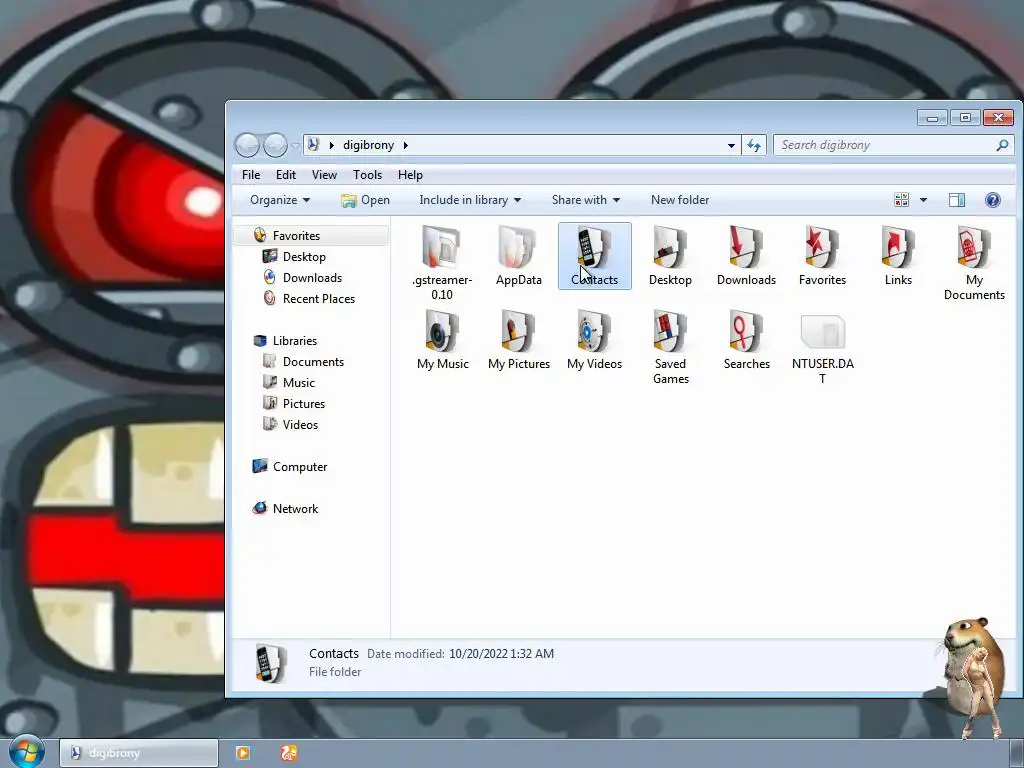Select the Downloads folder in file pane

[746, 248]
